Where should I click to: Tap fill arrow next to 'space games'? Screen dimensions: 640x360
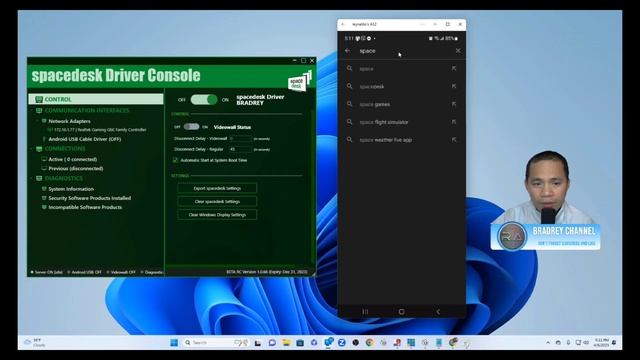(454, 104)
